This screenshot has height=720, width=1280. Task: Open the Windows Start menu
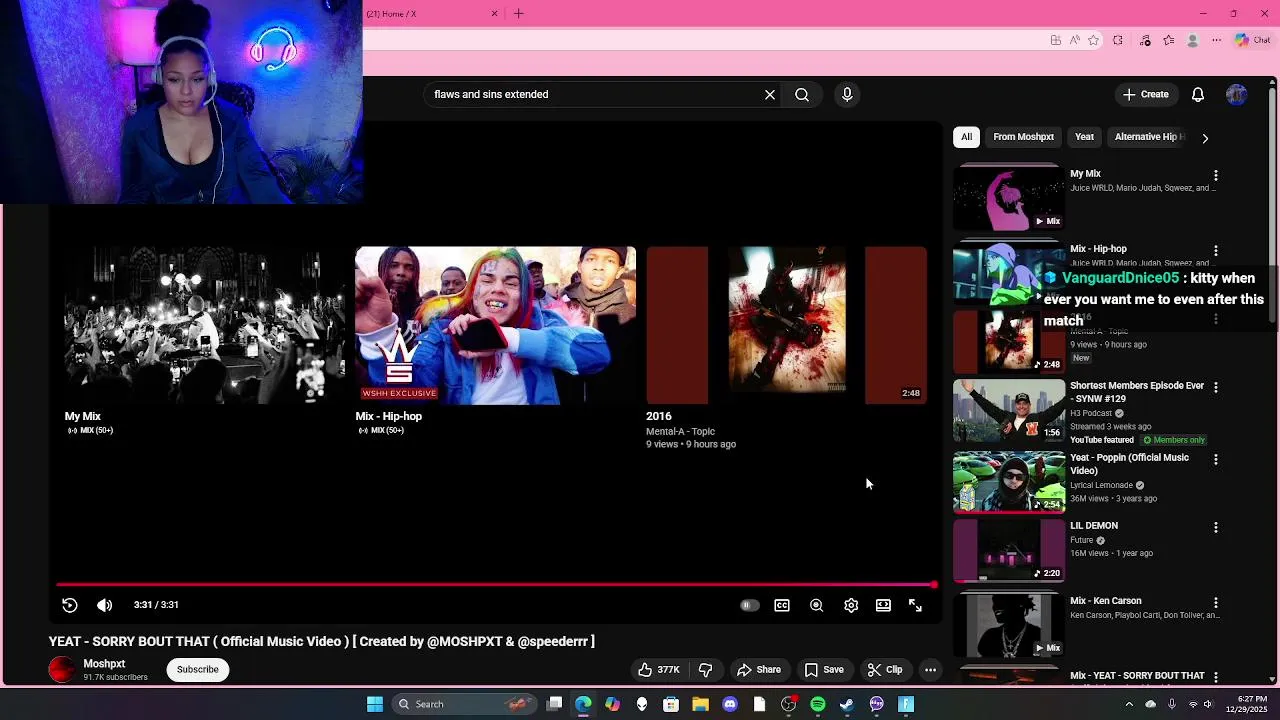tap(375, 704)
